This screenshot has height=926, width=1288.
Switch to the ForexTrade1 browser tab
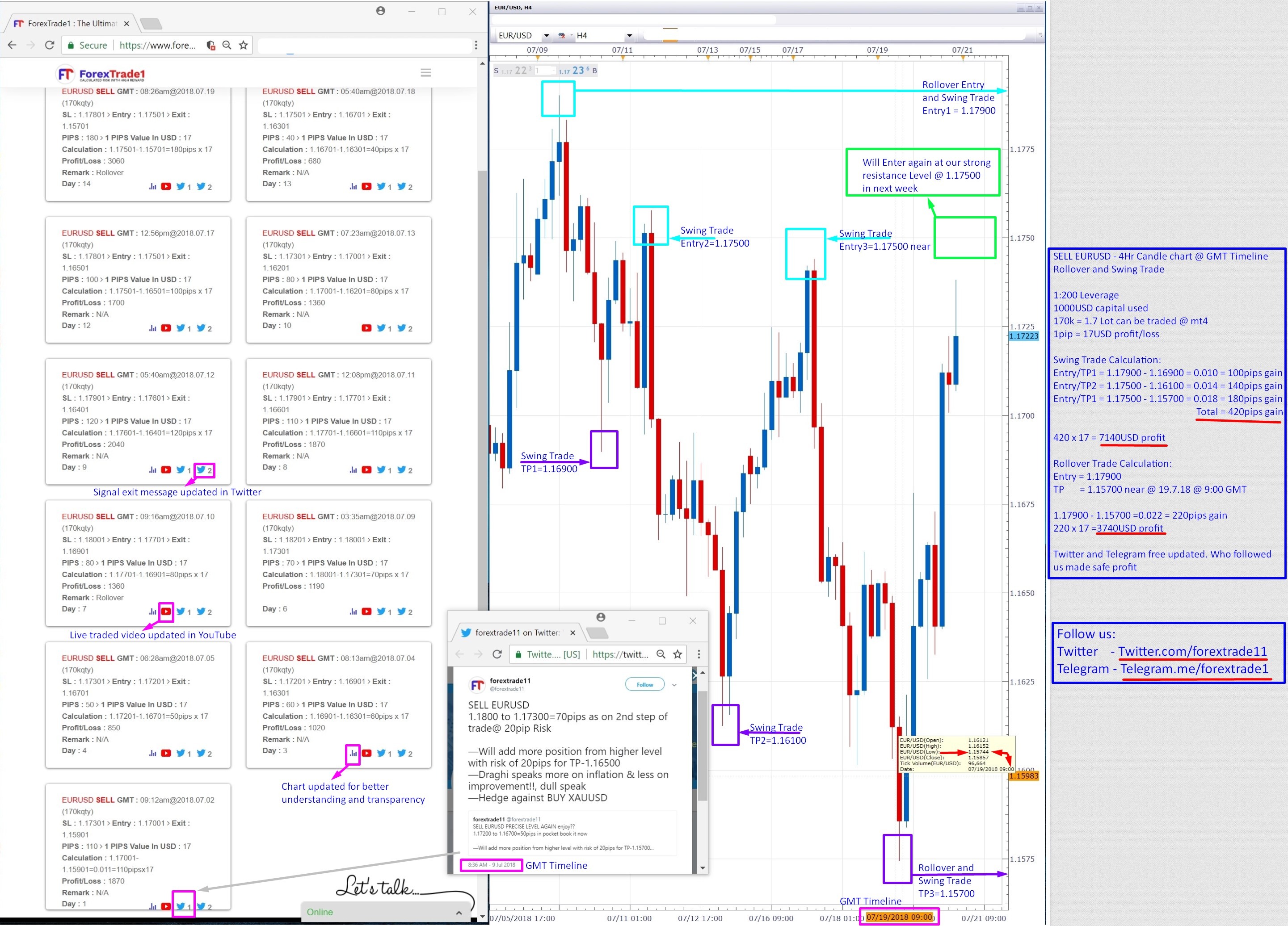tap(71, 23)
